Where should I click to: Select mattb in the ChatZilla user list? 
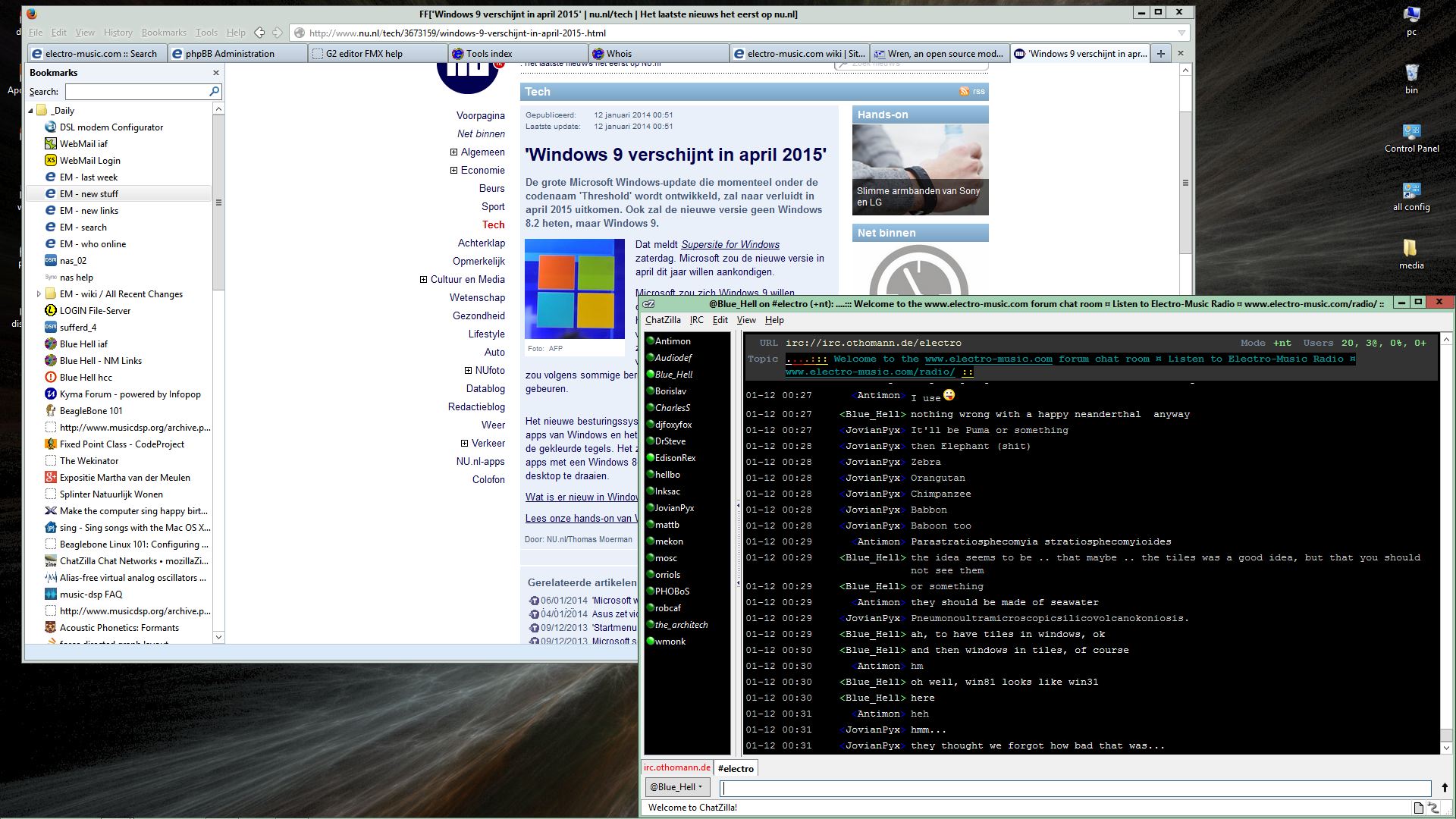pos(667,525)
